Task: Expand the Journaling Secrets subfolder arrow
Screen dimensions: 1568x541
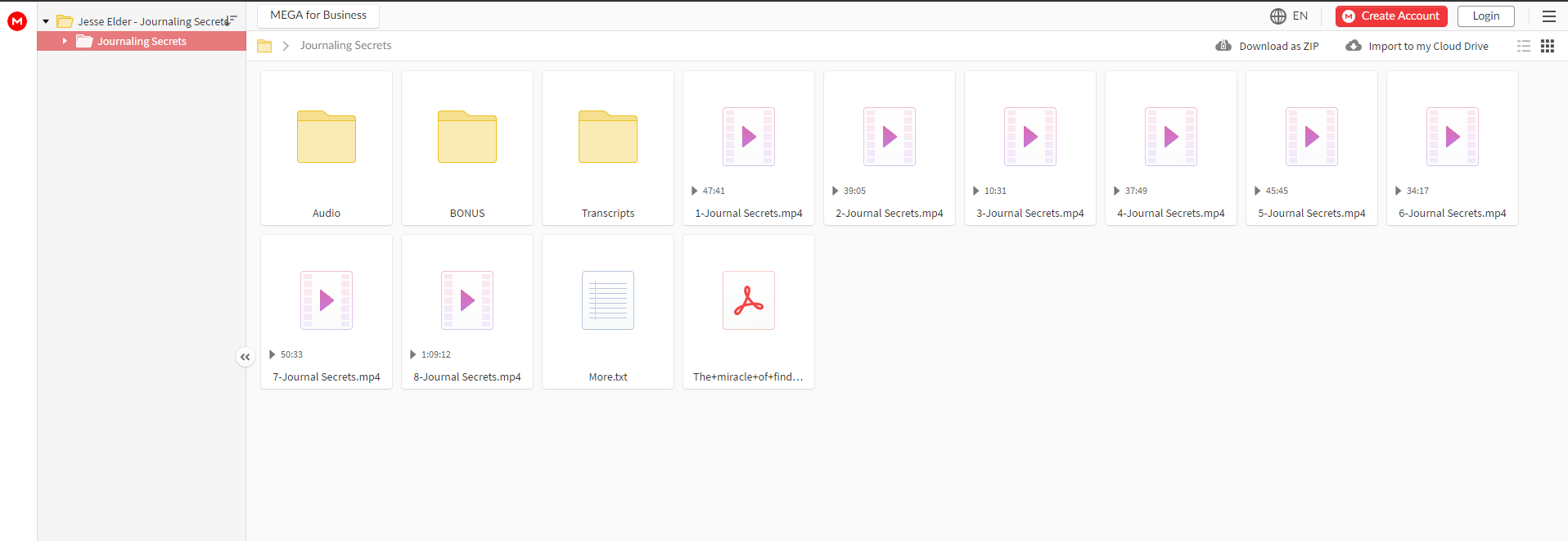Action: click(65, 41)
